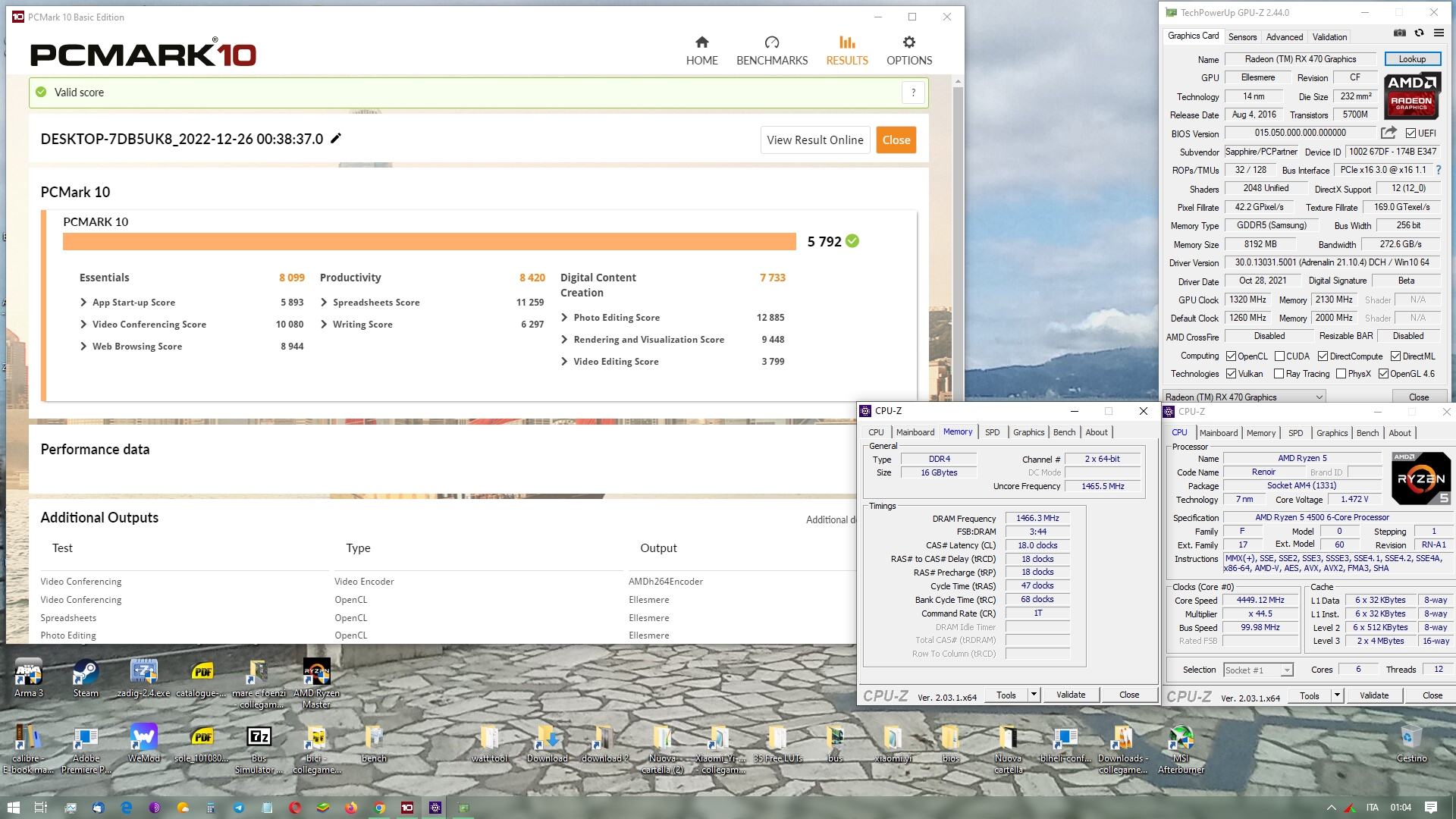Open the Socket #1 selection dropdown
The image size is (1456, 819).
pyautogui.click(x=1258, y=670)
